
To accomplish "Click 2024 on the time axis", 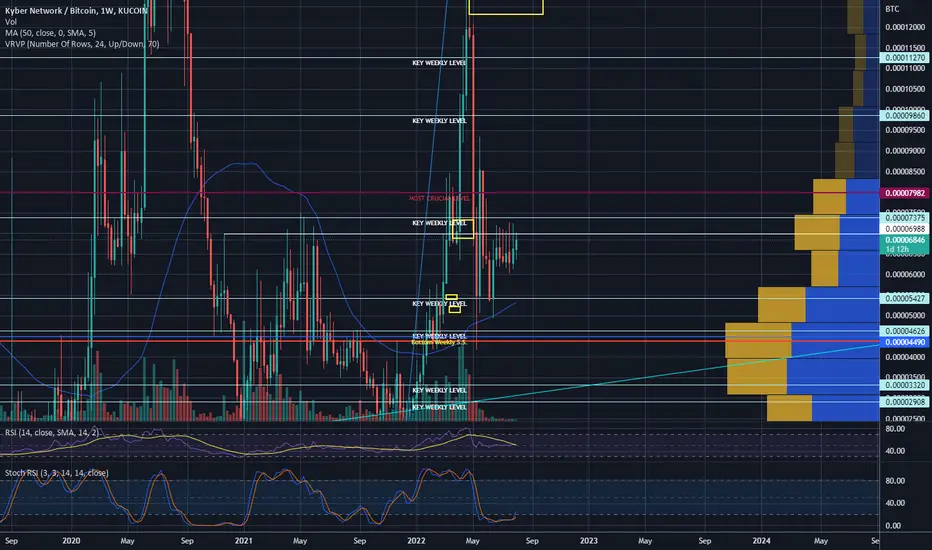I will tap(761, 541).
